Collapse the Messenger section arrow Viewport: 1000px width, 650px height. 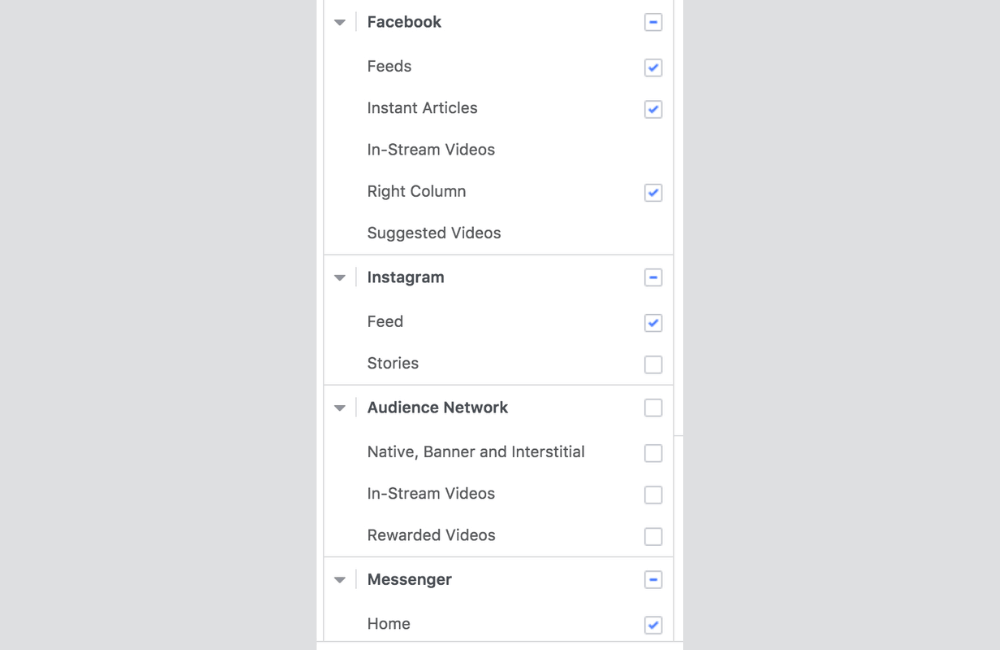pos(340,580)
